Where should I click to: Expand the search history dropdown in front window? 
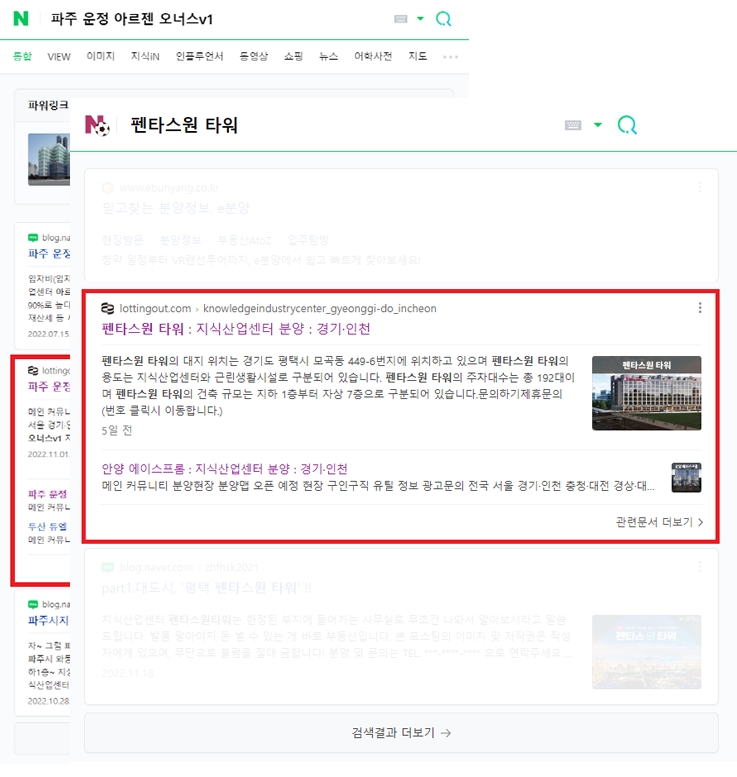pos(598,125)
